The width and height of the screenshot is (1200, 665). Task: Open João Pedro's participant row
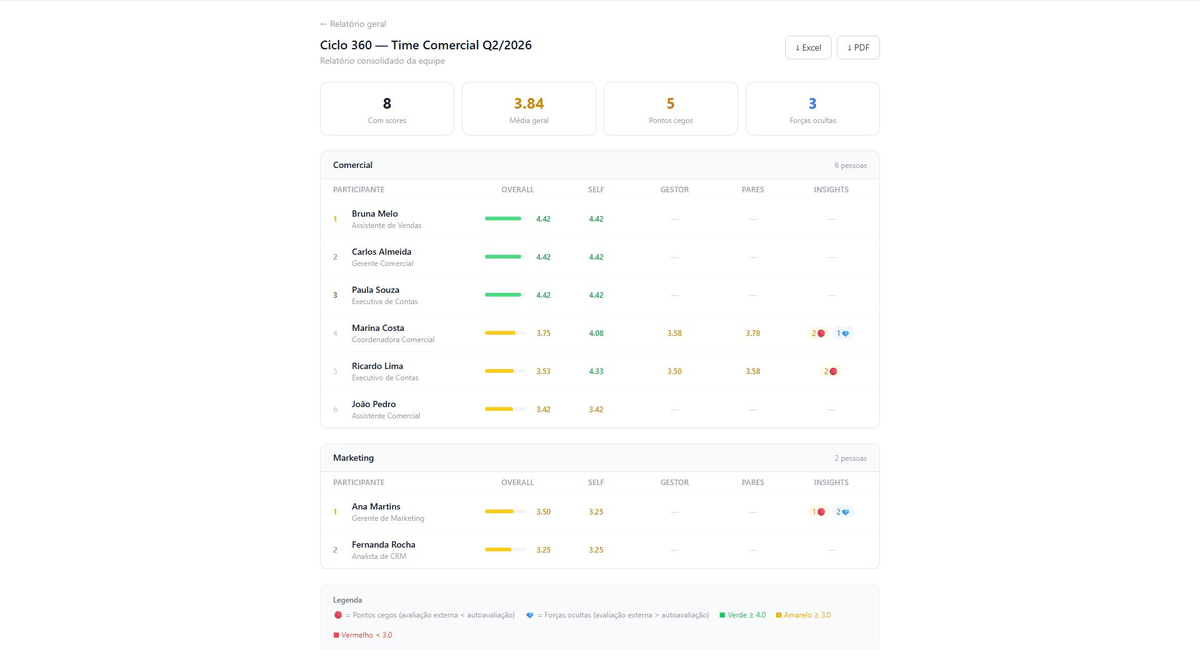(x=600, y=409)
